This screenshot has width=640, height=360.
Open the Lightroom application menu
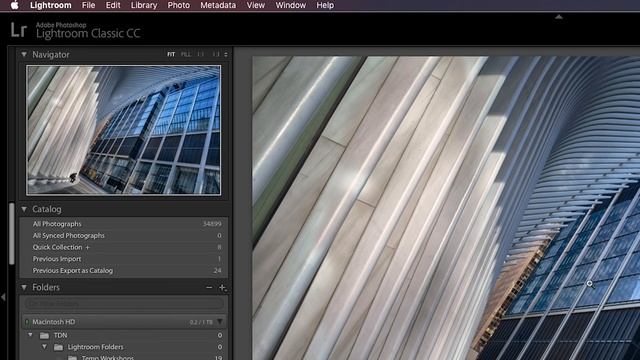[x=51, y=5]
